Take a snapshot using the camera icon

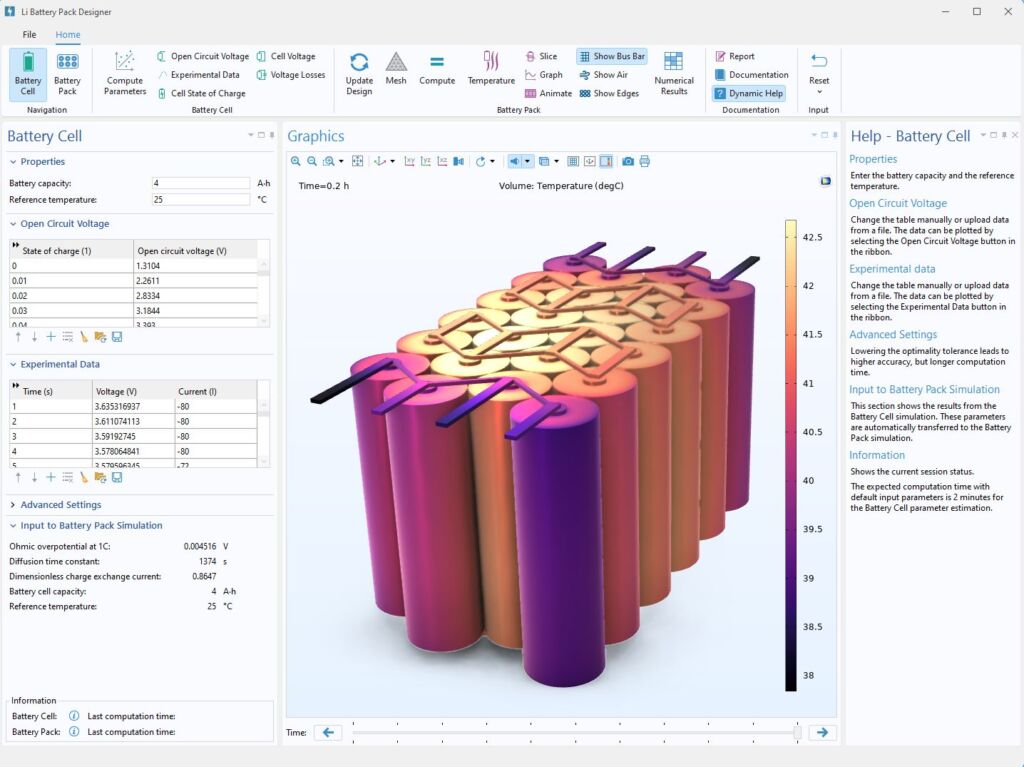pos(627,161)
